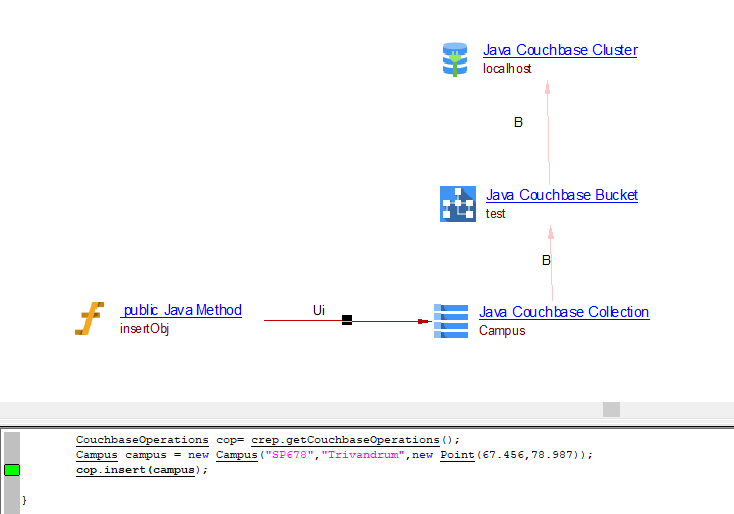Click the B label below the Cluster
Screen dimensions: 734x514
tap(518, 122)
